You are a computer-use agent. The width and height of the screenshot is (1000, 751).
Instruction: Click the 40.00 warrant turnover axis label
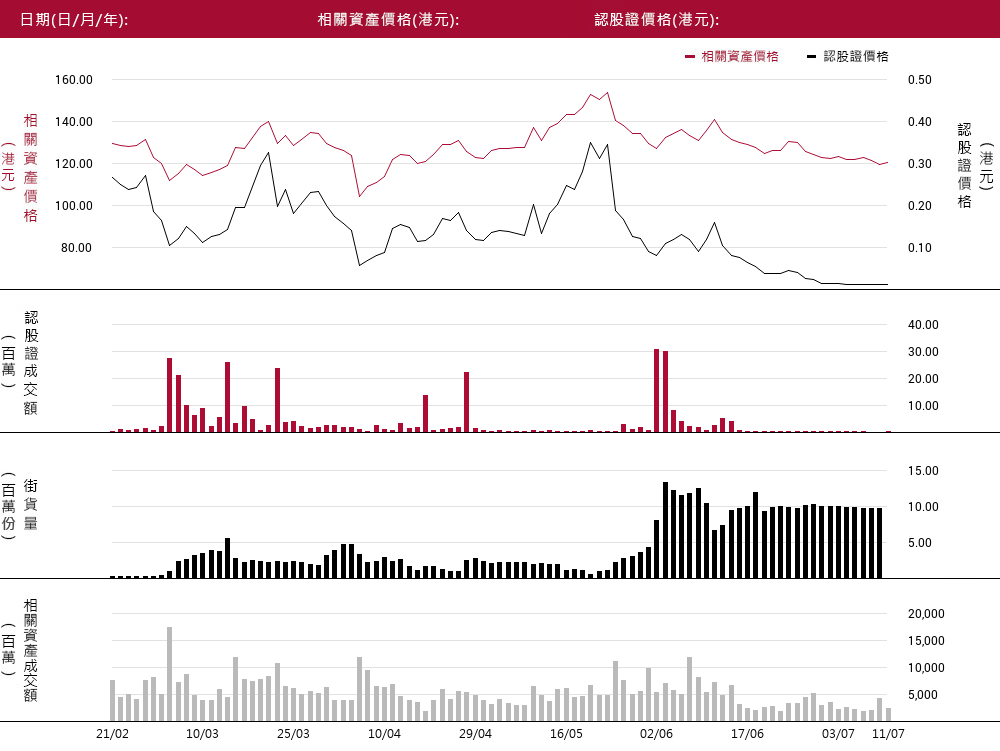[x=923, y=325]
